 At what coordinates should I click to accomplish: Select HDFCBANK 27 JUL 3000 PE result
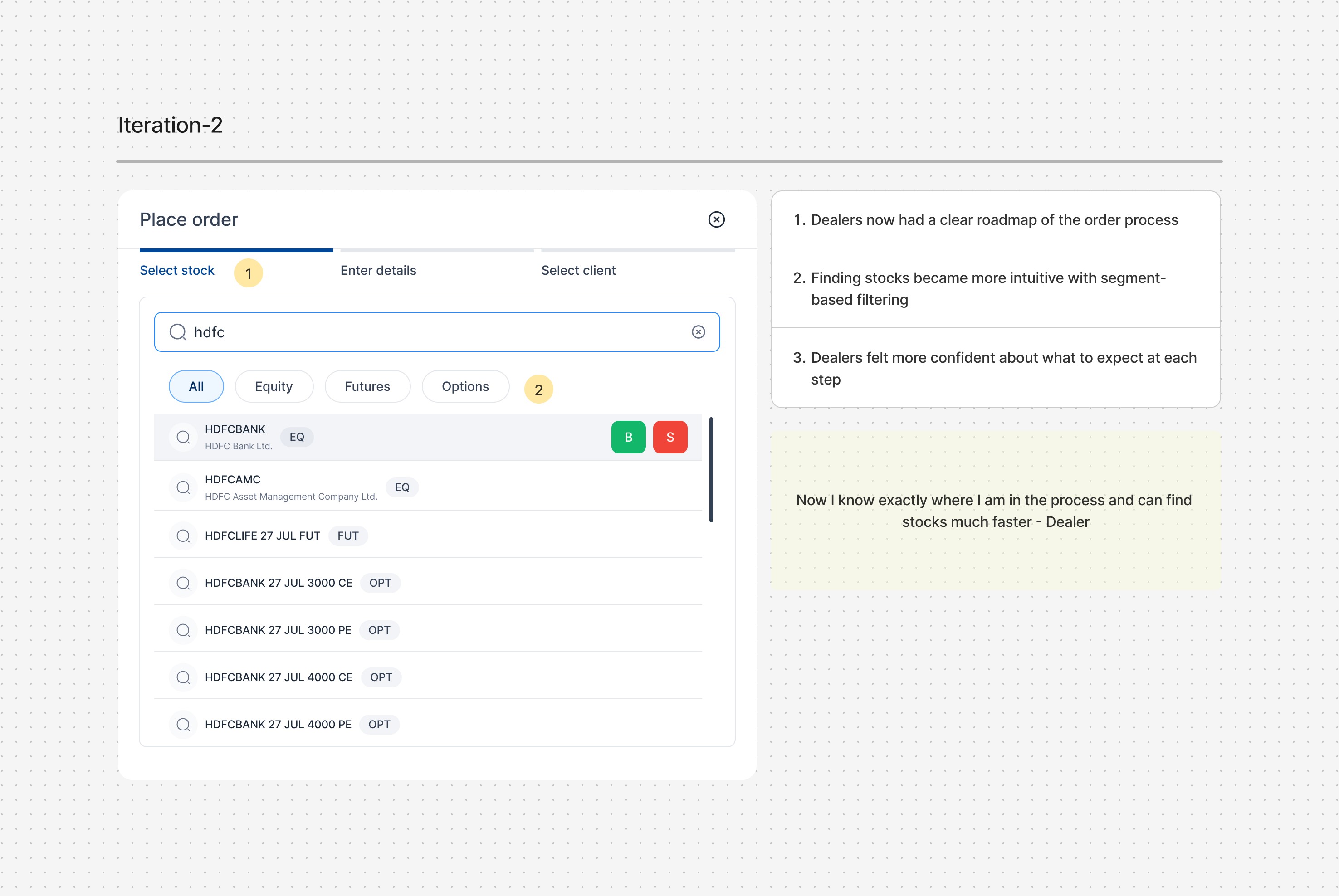pyautogui.click(x=278, y=630)
